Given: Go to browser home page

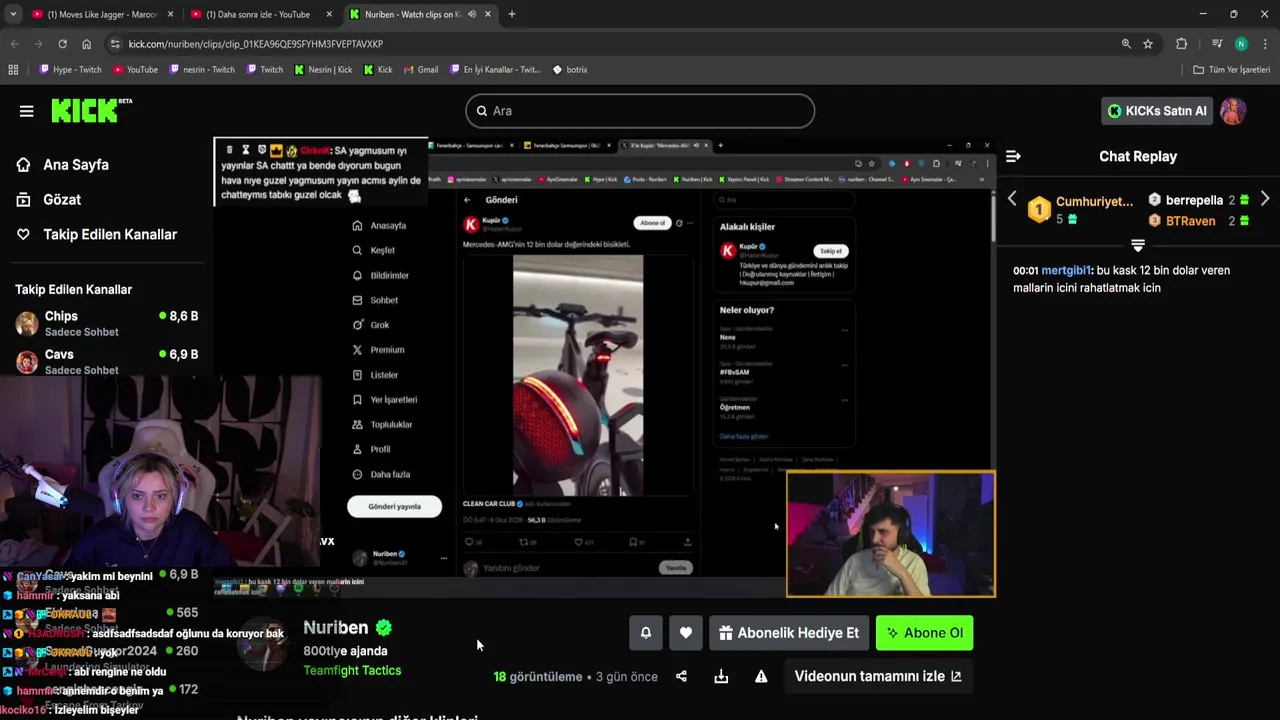Looking at the screenshot, I should pyautogui.click(x=86, y=44).
